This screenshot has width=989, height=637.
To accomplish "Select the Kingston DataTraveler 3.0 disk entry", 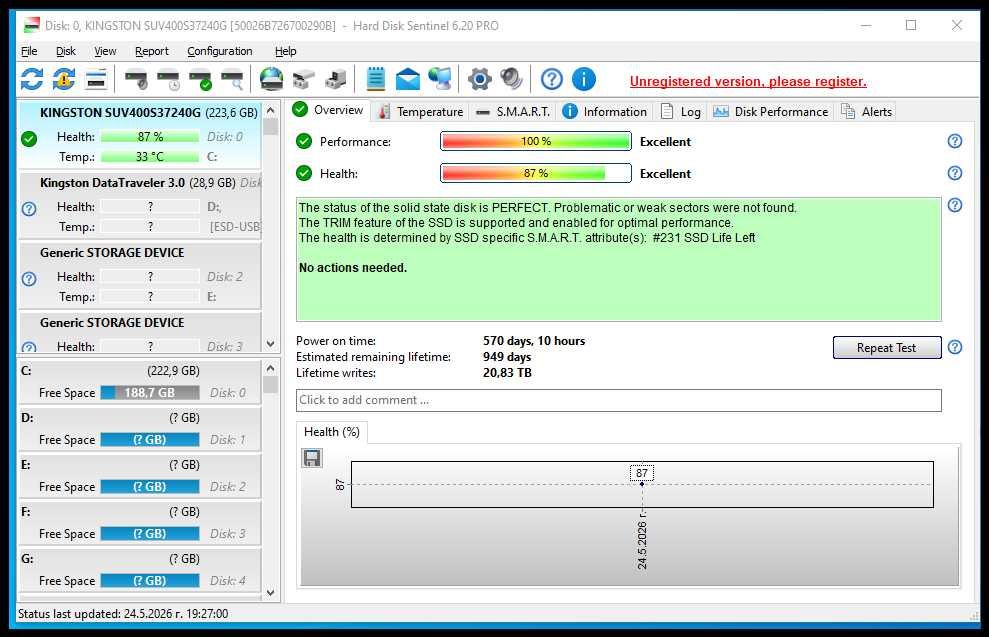I will click(x=139, y=205).
